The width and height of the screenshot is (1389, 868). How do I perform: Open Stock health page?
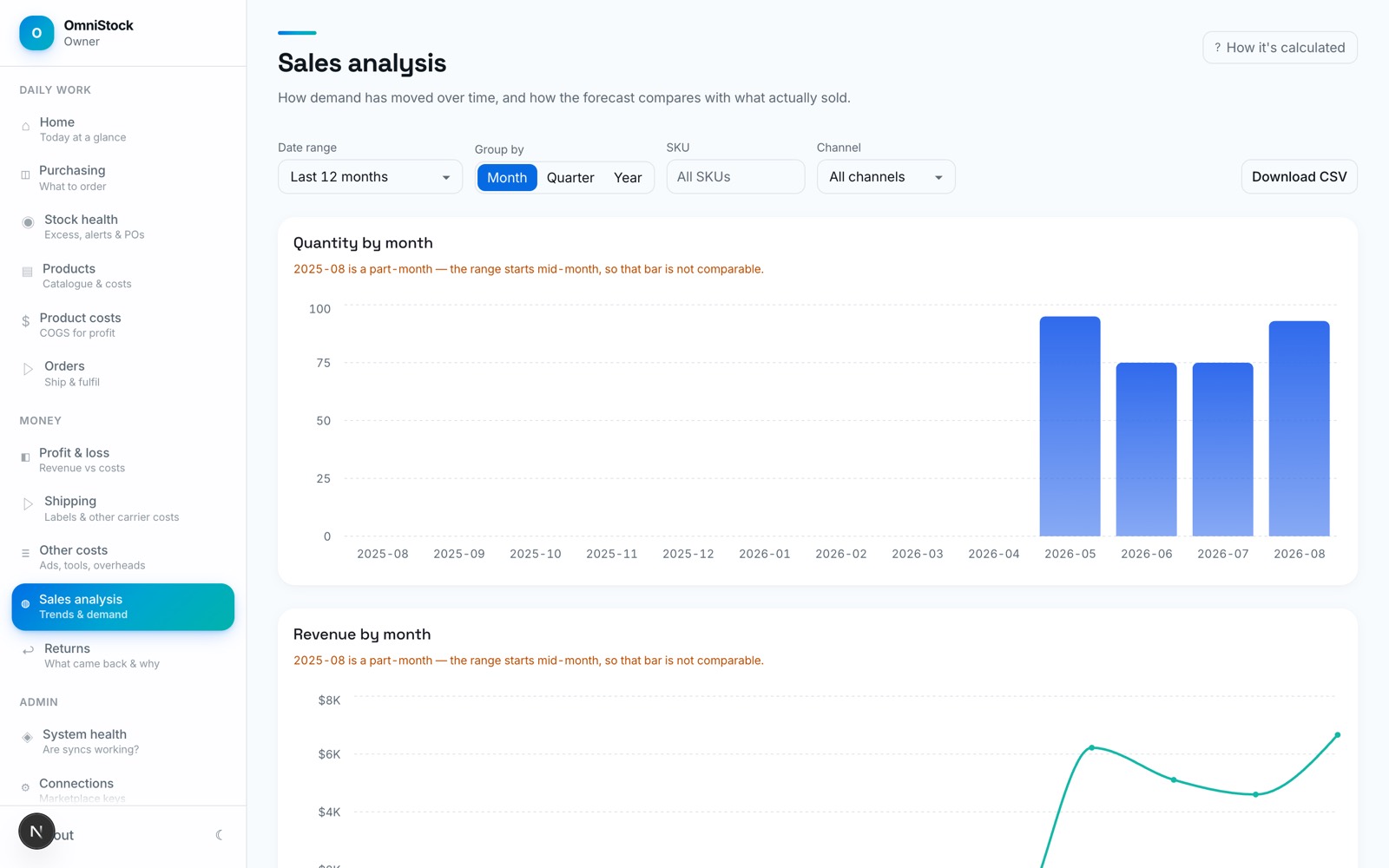tap(123, 227)
